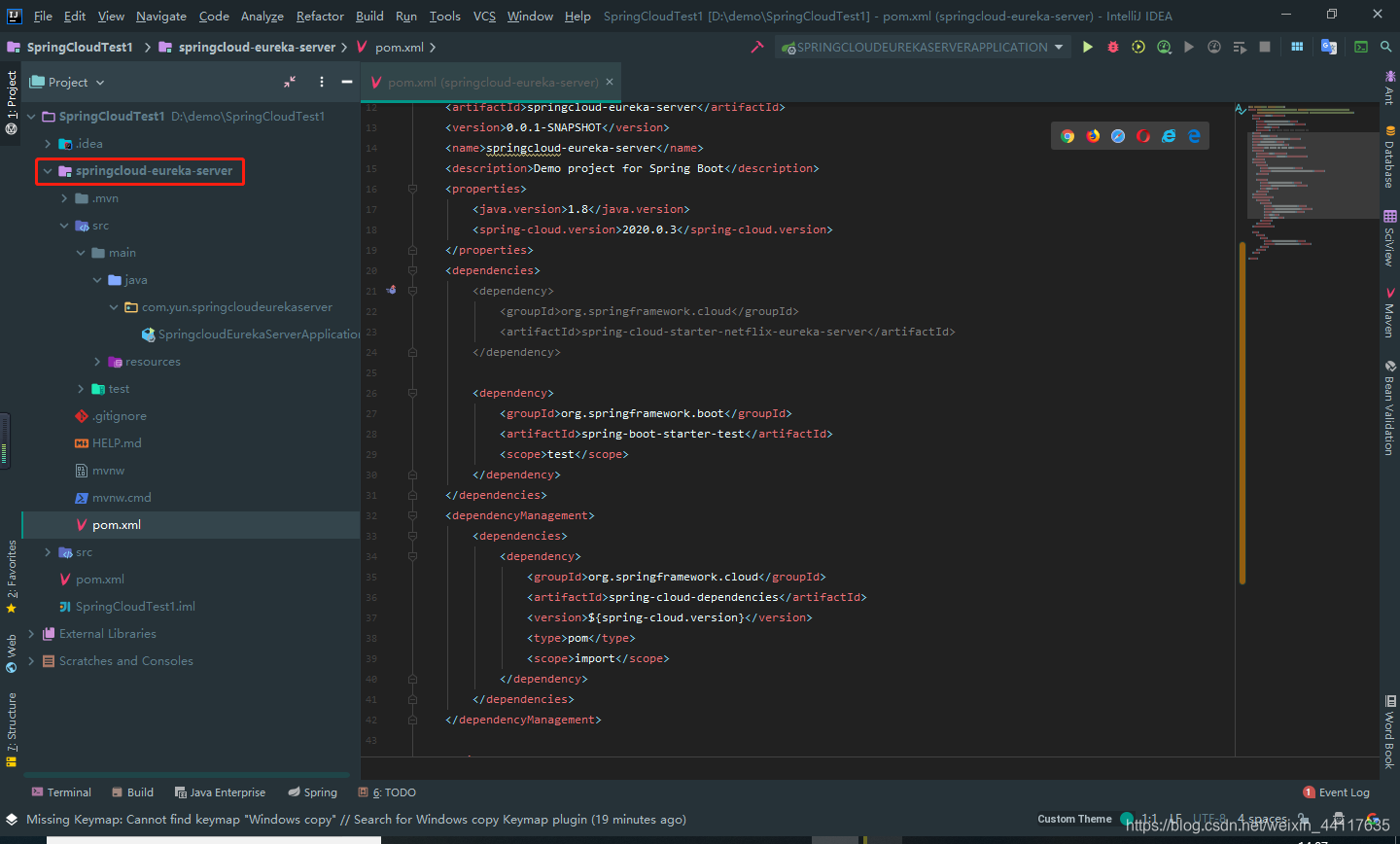Open run configuration dropdown SPRINGCLOUDEUREKASERVERAPPLICATION
This screenshot has width=1400, height=844.
pos(923,47)
